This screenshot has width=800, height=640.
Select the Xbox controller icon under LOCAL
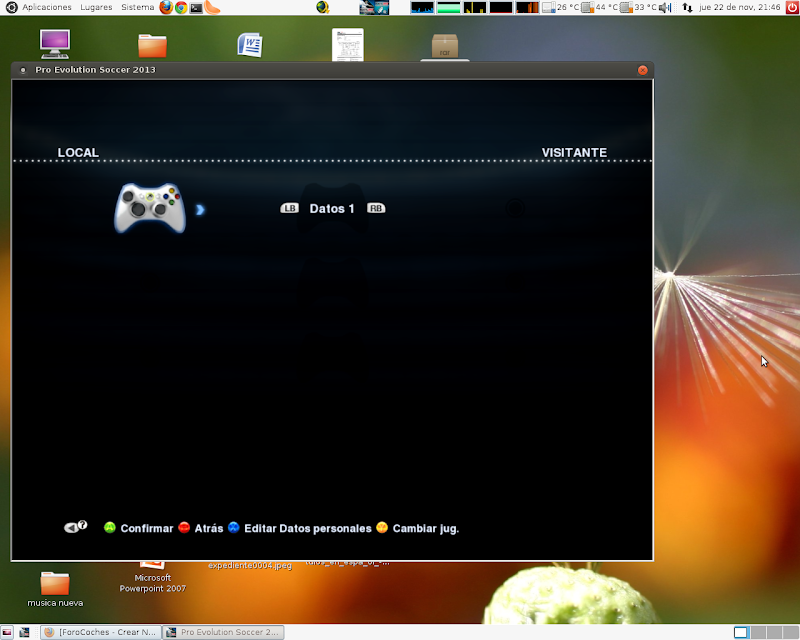(149, 208)
